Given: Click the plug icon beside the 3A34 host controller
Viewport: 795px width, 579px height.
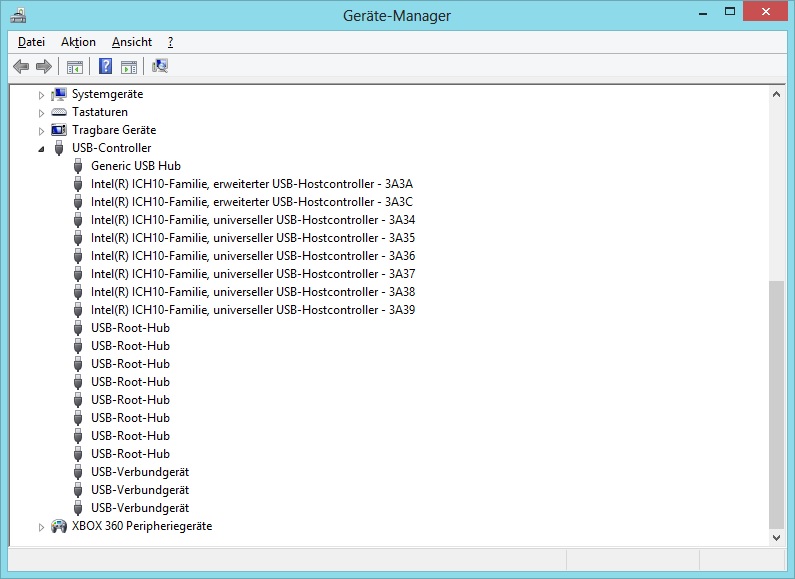Looking at the screenshot, I should [x=78, y=220].
